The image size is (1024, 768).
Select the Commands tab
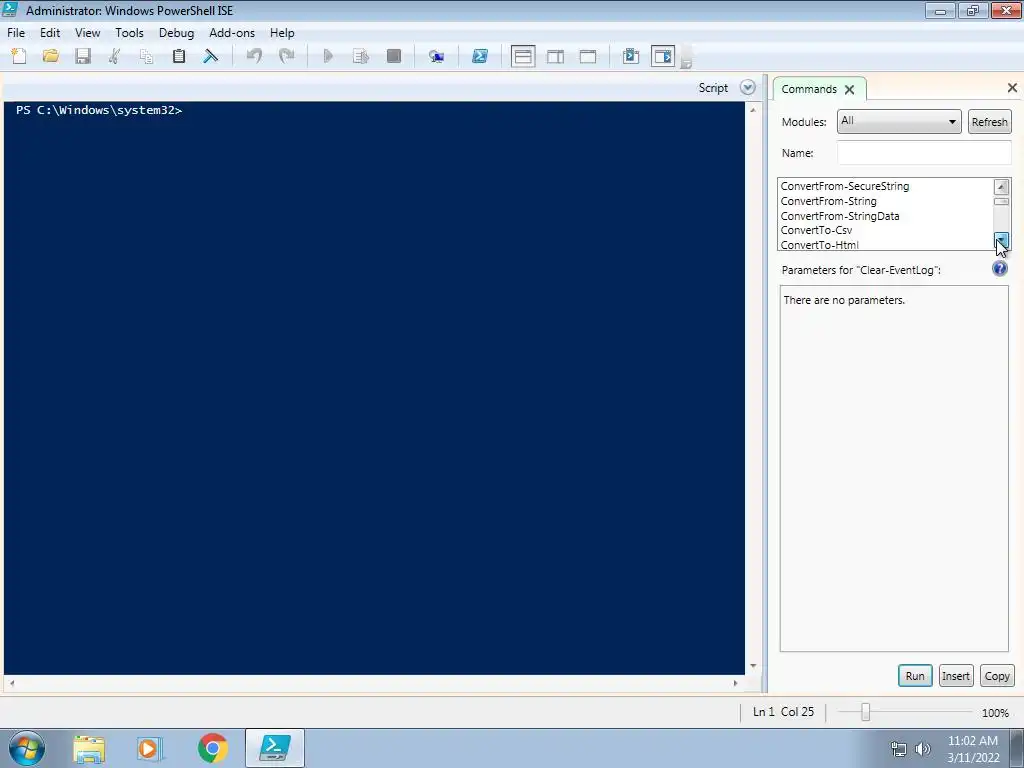pos(808,89)
